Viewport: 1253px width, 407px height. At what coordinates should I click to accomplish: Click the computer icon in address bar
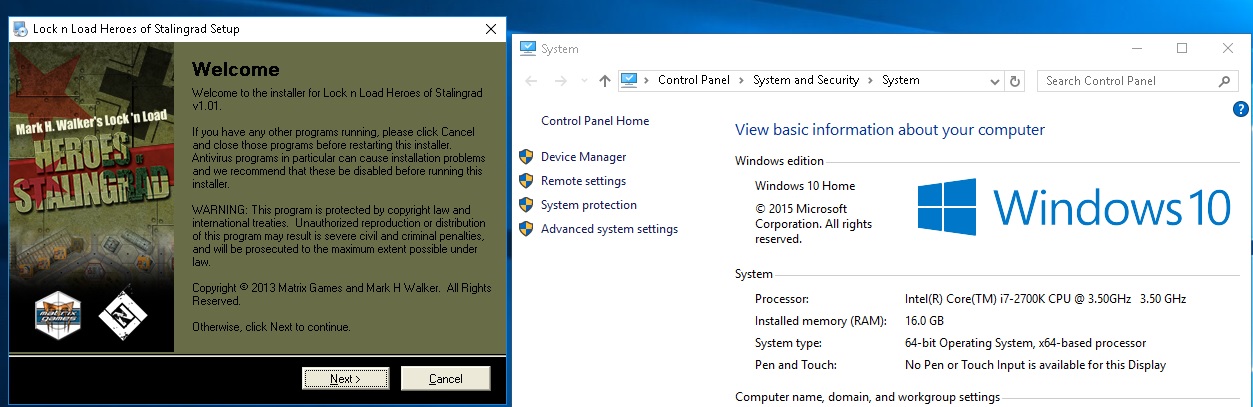click(x=630, y=80)
